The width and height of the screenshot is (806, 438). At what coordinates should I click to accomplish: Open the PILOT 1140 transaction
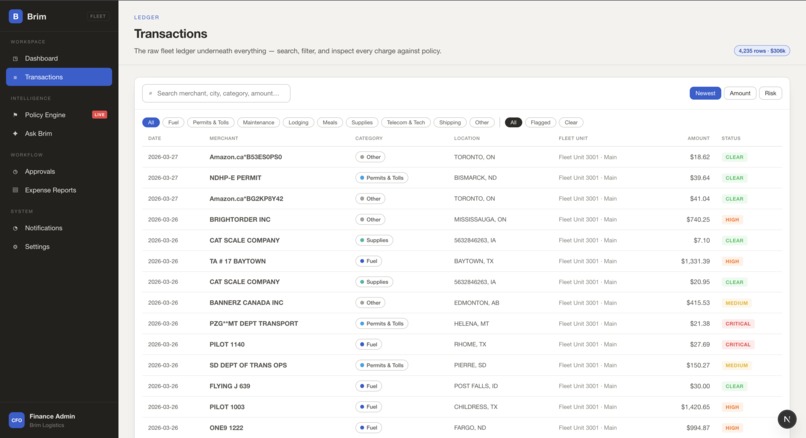point(462,344)
